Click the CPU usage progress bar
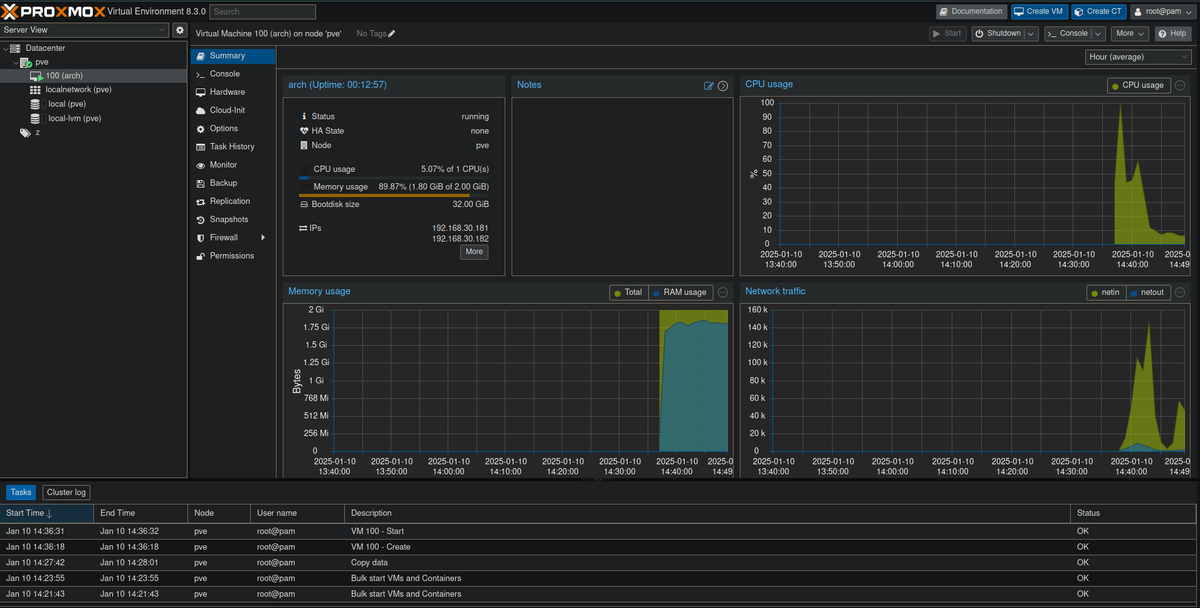This screenshot has width=1200, height=608. [394, 177]
